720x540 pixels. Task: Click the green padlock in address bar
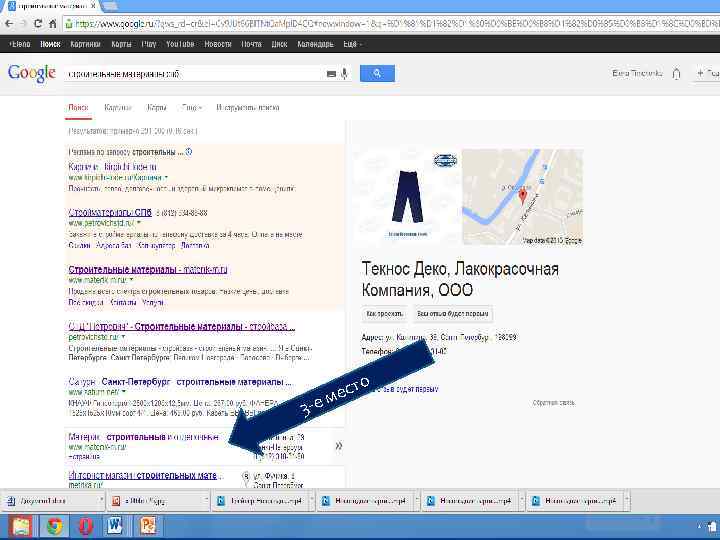point(69,24)
